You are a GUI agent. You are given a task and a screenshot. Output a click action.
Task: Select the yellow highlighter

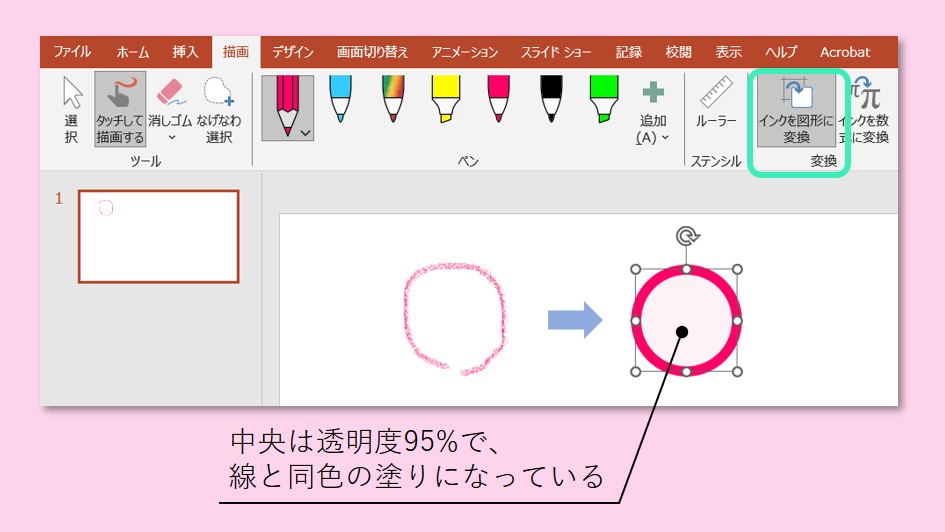point(445,99)
